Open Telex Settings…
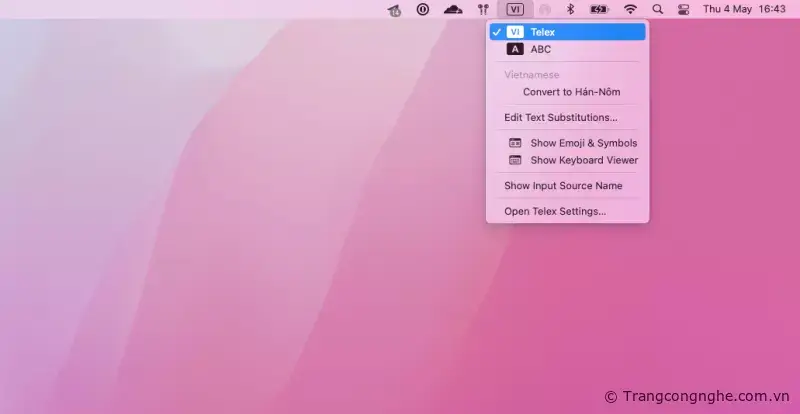The width and height of the screenshot is (800, 414). click(x=554, y=211)
